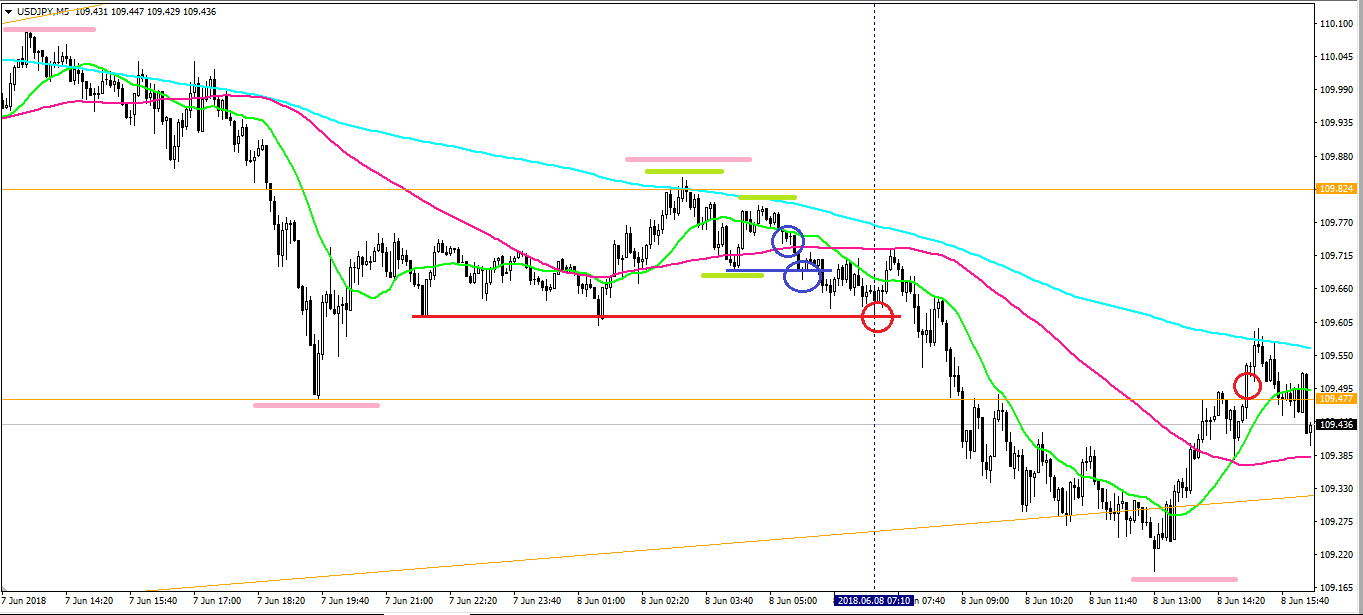This screenshot has width=1363, height=615.
Task: Click the 109.770 price axis label
Action: pos(1336,222)
